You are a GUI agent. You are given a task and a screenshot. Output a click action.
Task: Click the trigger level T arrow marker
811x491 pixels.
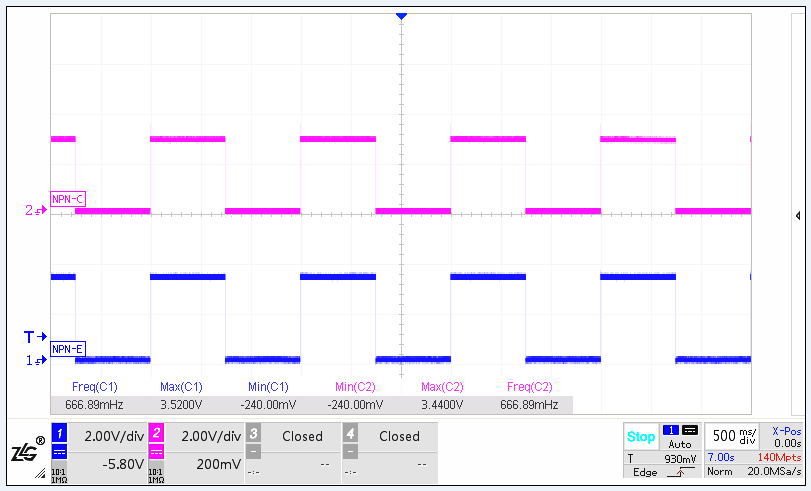(35, 336)
